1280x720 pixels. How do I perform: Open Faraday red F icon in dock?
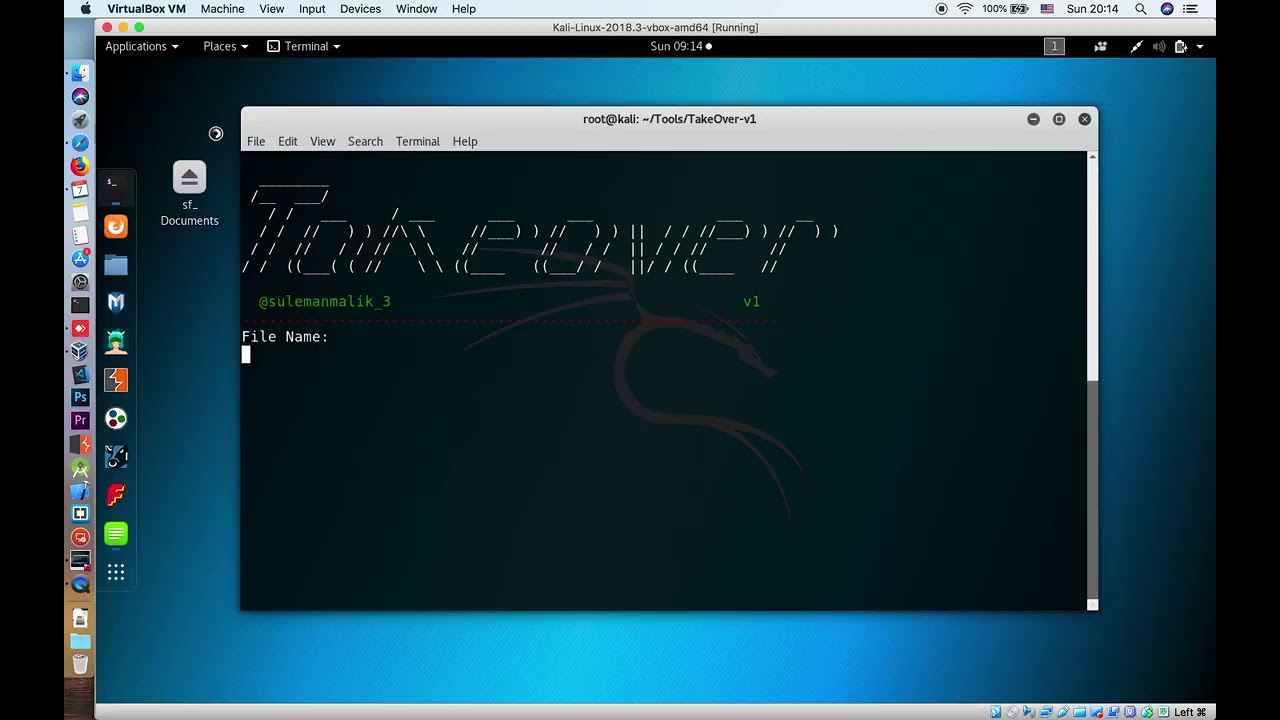click(x=116, y=495)
